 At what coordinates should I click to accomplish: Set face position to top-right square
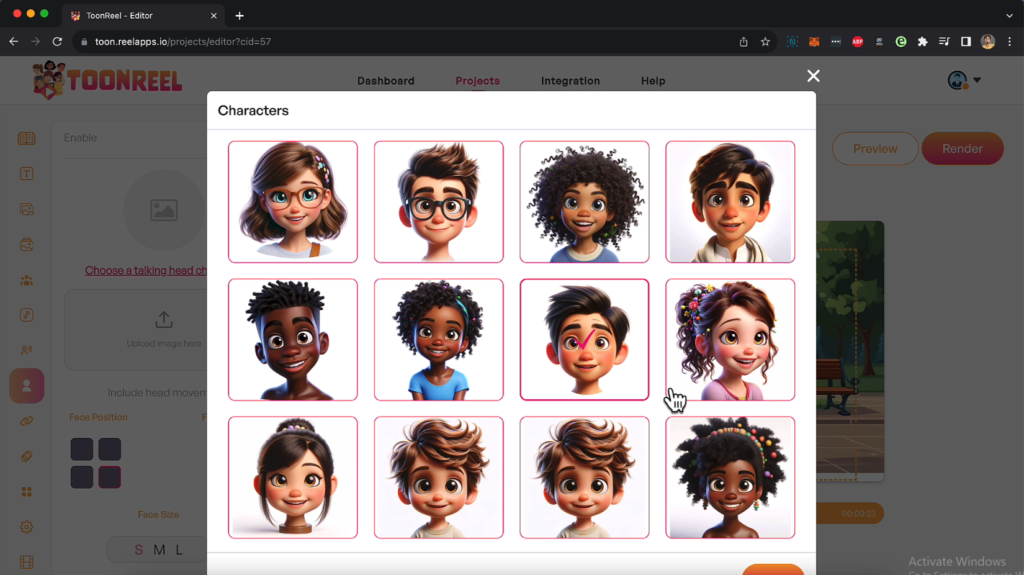109,450
